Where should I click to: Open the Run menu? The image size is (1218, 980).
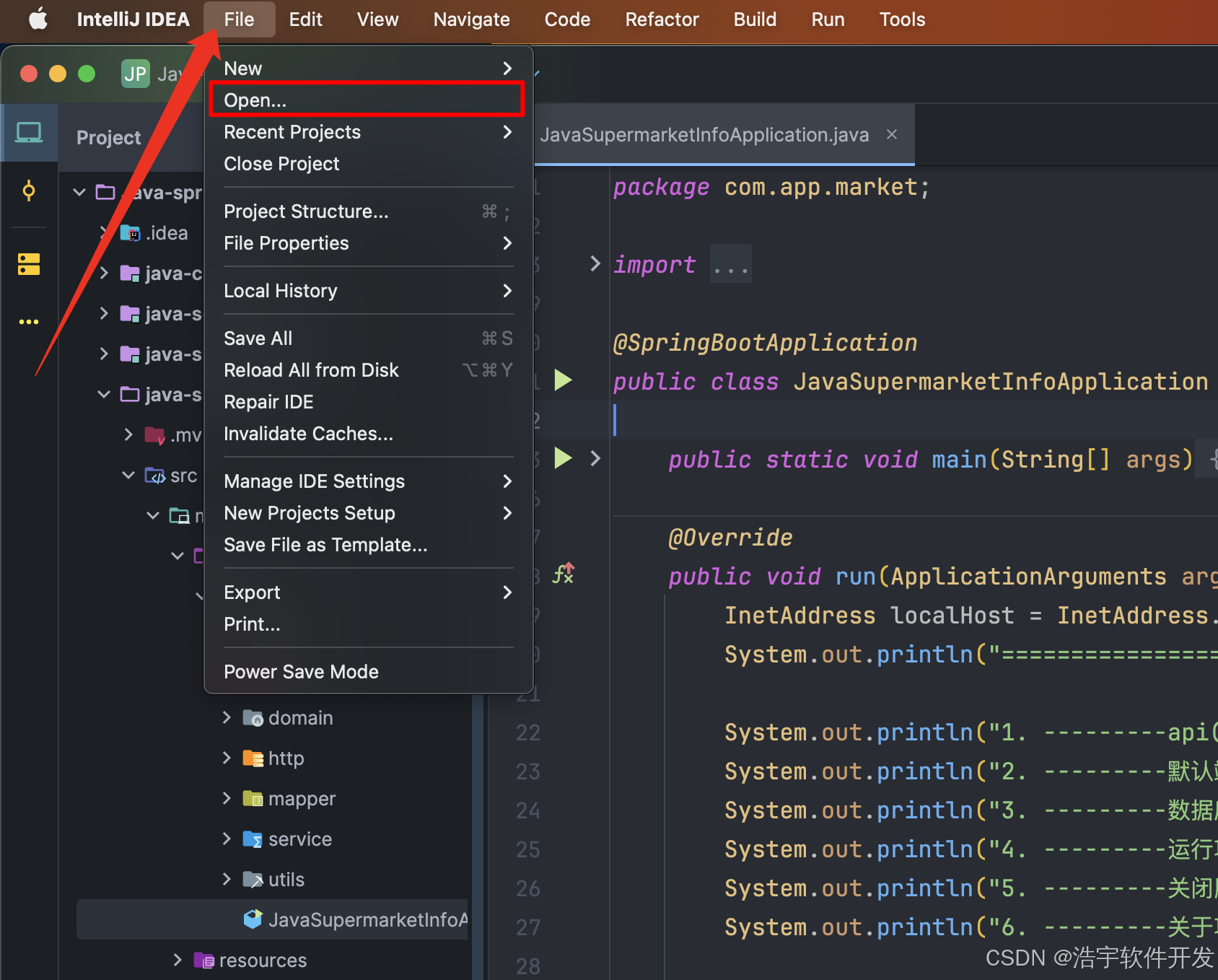pos(828,19)
